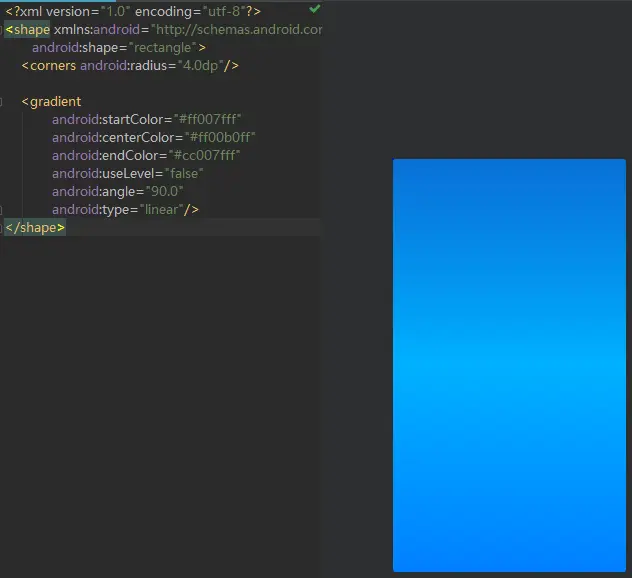
Task: Click the closing shape tag
Action: (x=35, y=227)
